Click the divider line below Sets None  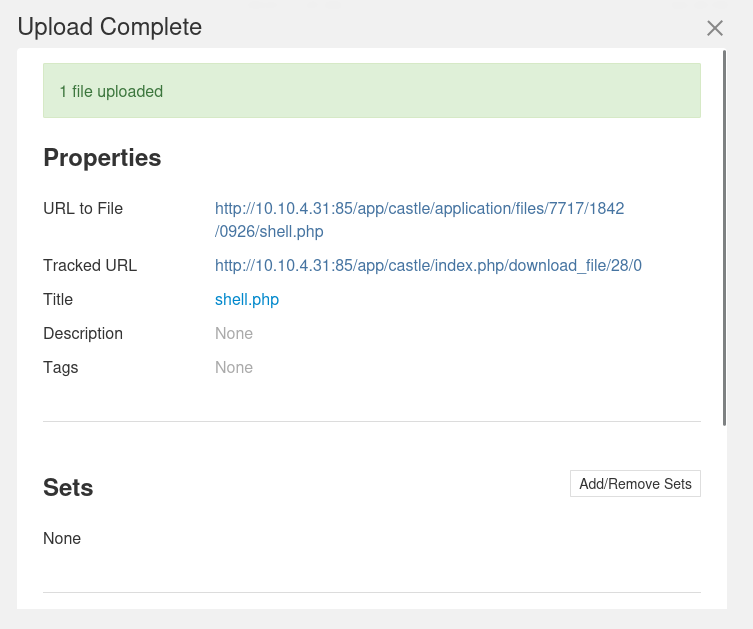(371, 593)
